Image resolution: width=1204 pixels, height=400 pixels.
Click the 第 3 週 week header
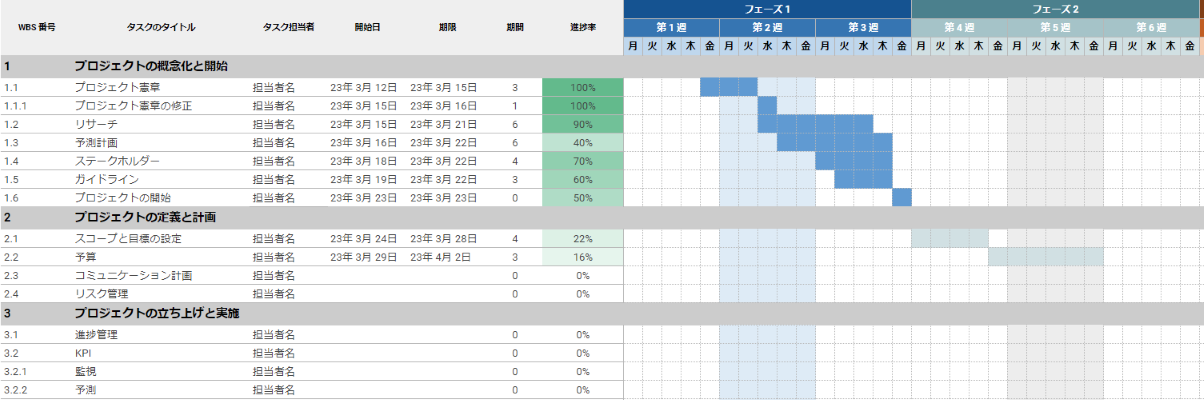(x=863, y=27)
